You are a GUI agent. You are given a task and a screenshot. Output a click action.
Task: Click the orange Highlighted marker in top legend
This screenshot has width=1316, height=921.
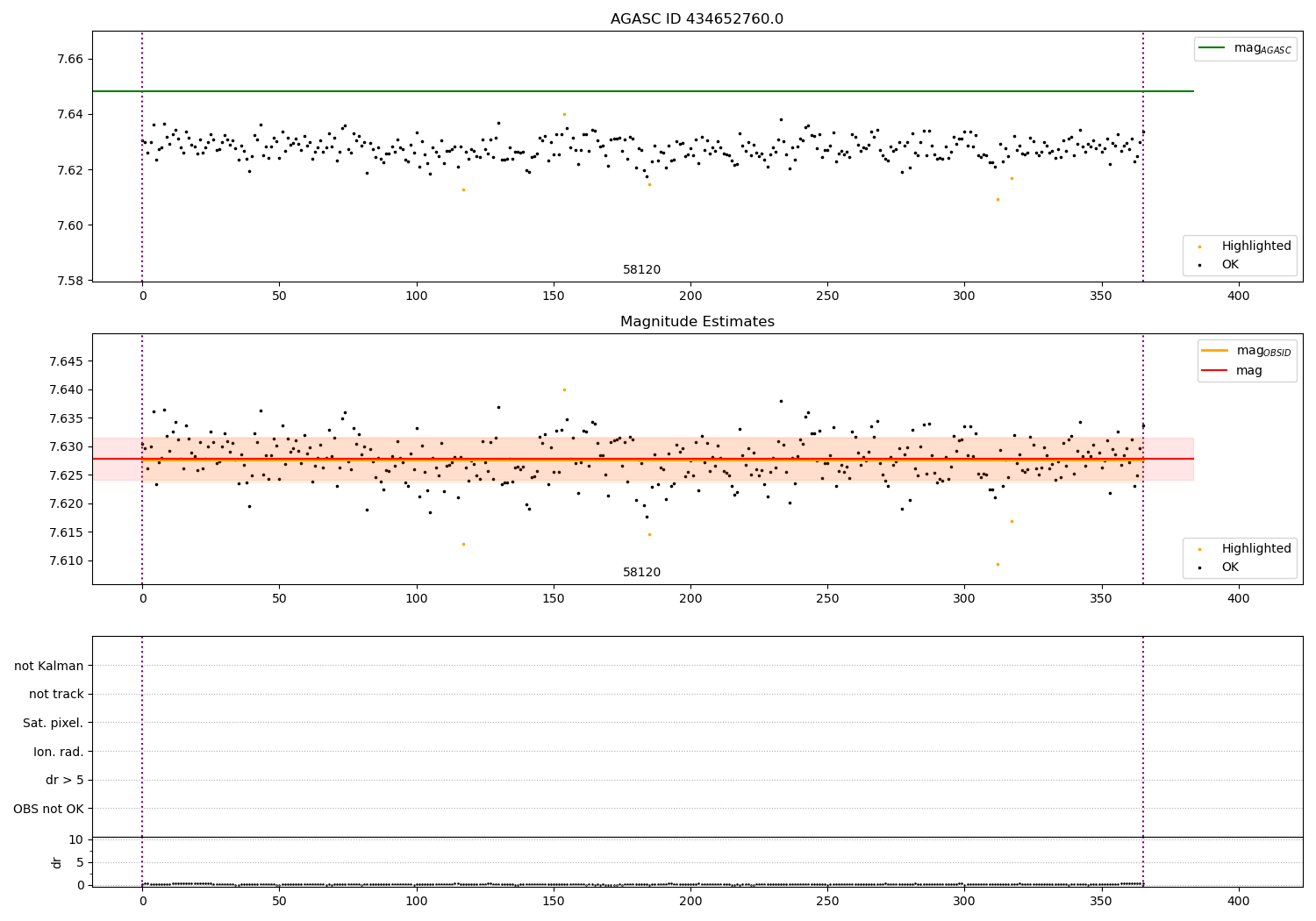[x=1200, y=247]
